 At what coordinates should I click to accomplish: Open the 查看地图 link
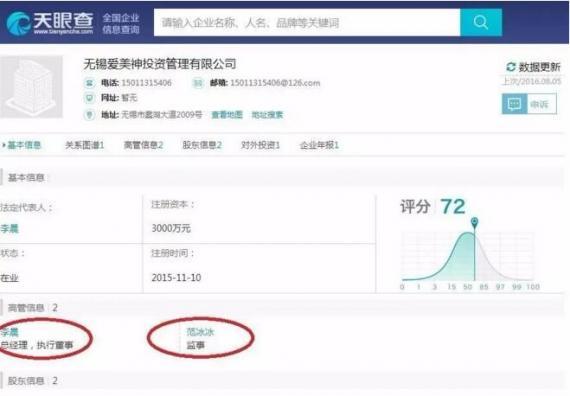click(x=227, y=115)
